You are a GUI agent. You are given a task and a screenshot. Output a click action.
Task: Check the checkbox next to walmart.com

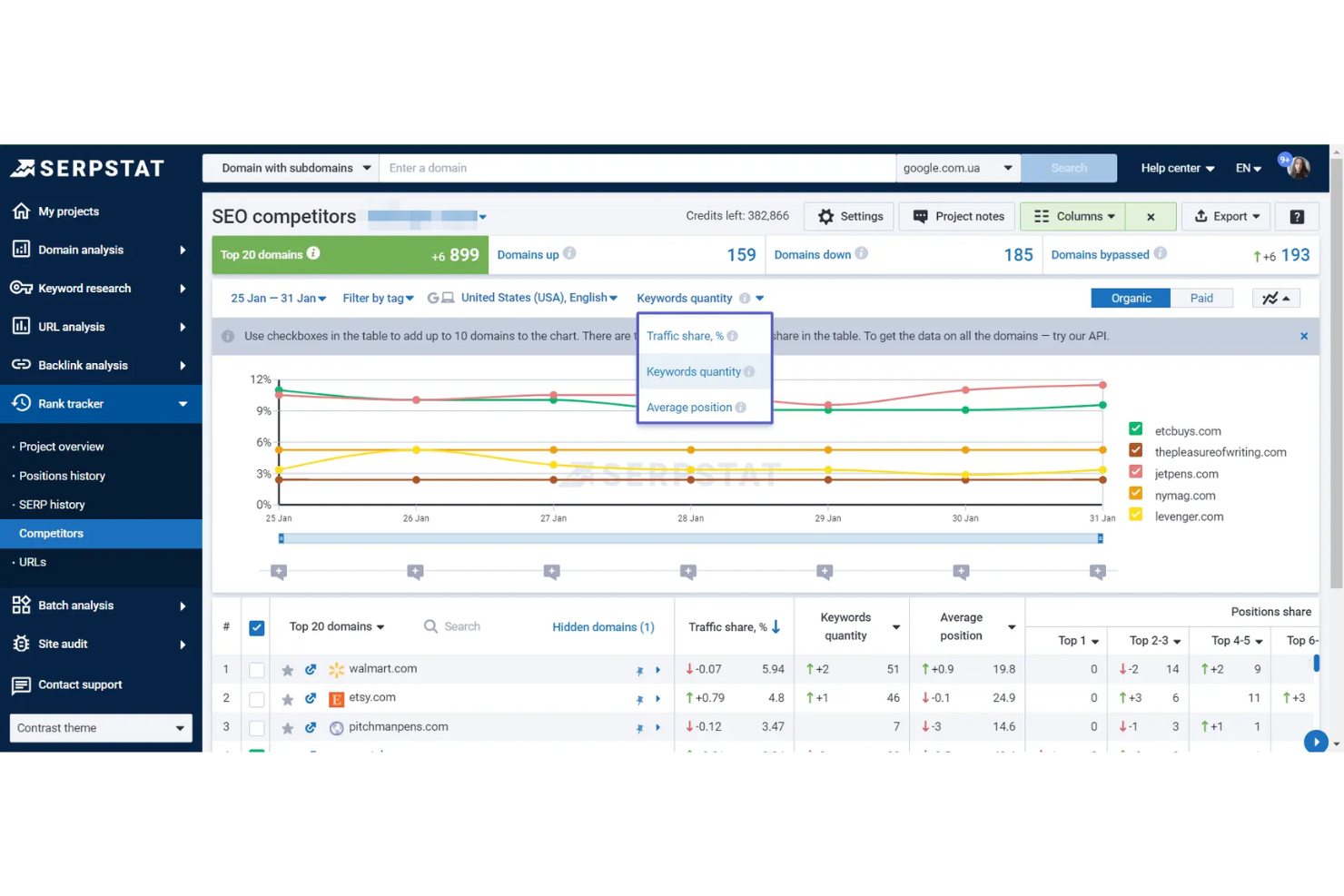(x=257, y=669)
